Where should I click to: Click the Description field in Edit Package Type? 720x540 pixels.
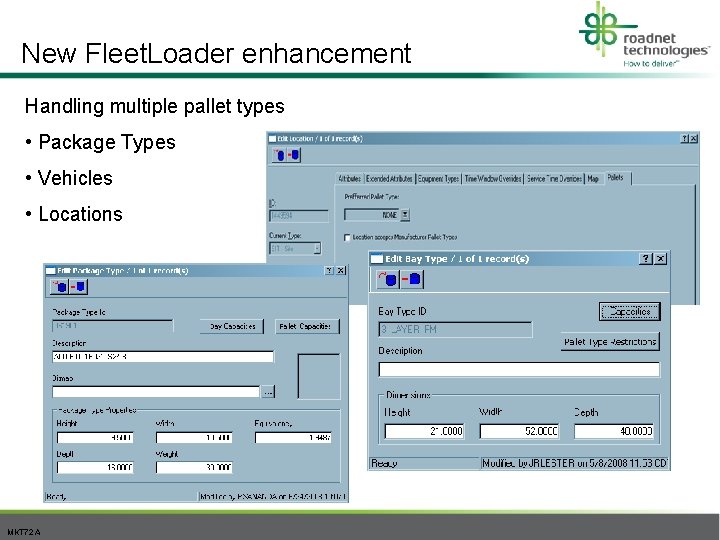pyautogui.click(x=163, y=356)
